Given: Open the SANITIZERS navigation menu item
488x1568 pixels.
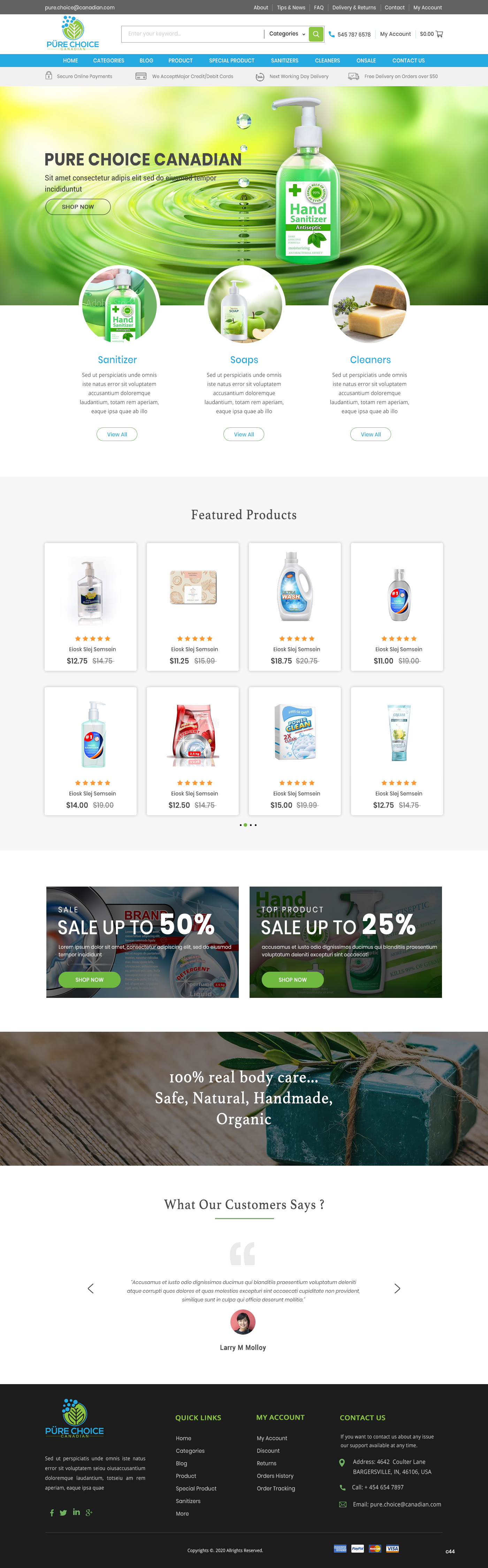Looking at the screenshot, I should coord(285,61).
